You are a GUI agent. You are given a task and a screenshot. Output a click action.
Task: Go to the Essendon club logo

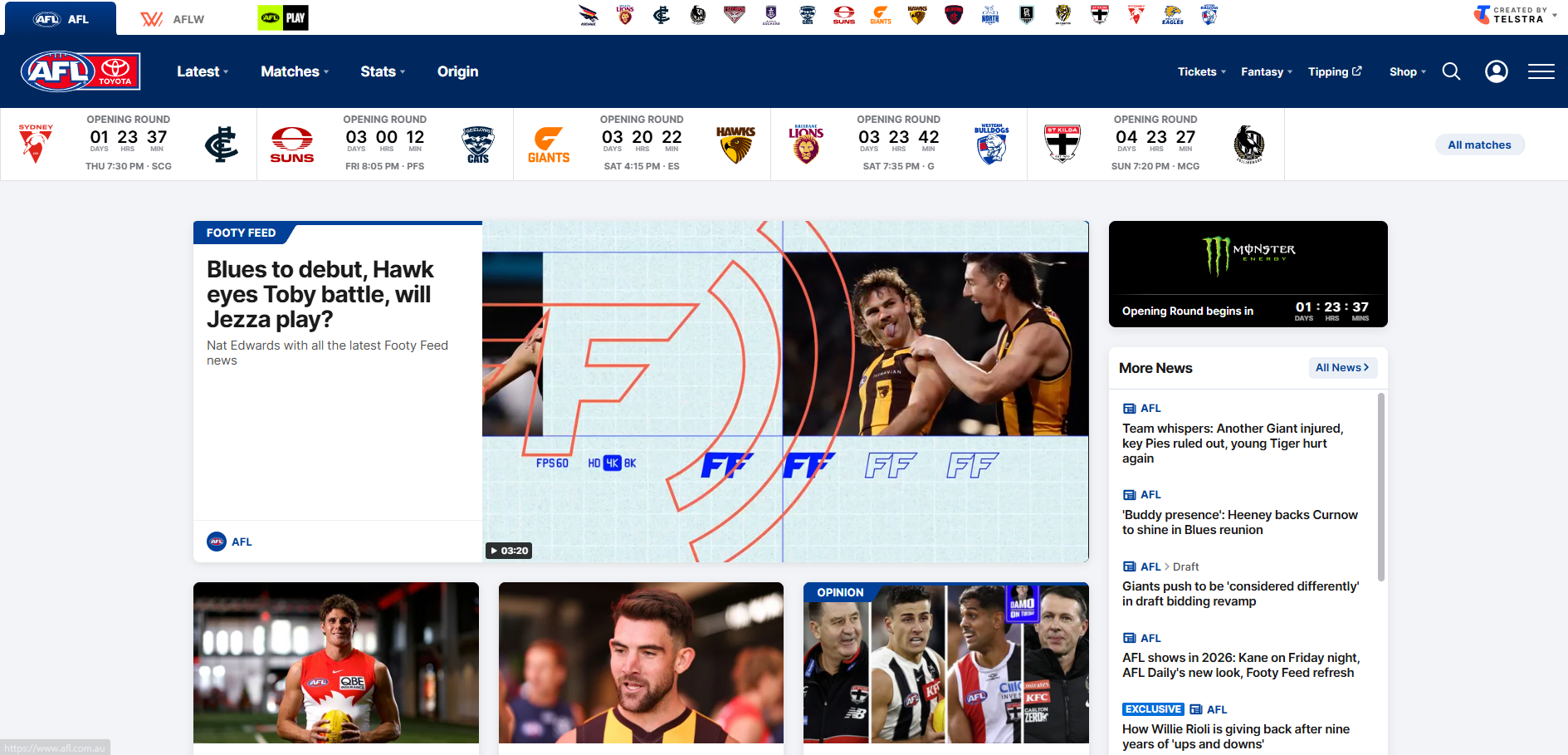click(x=735, y=16)
